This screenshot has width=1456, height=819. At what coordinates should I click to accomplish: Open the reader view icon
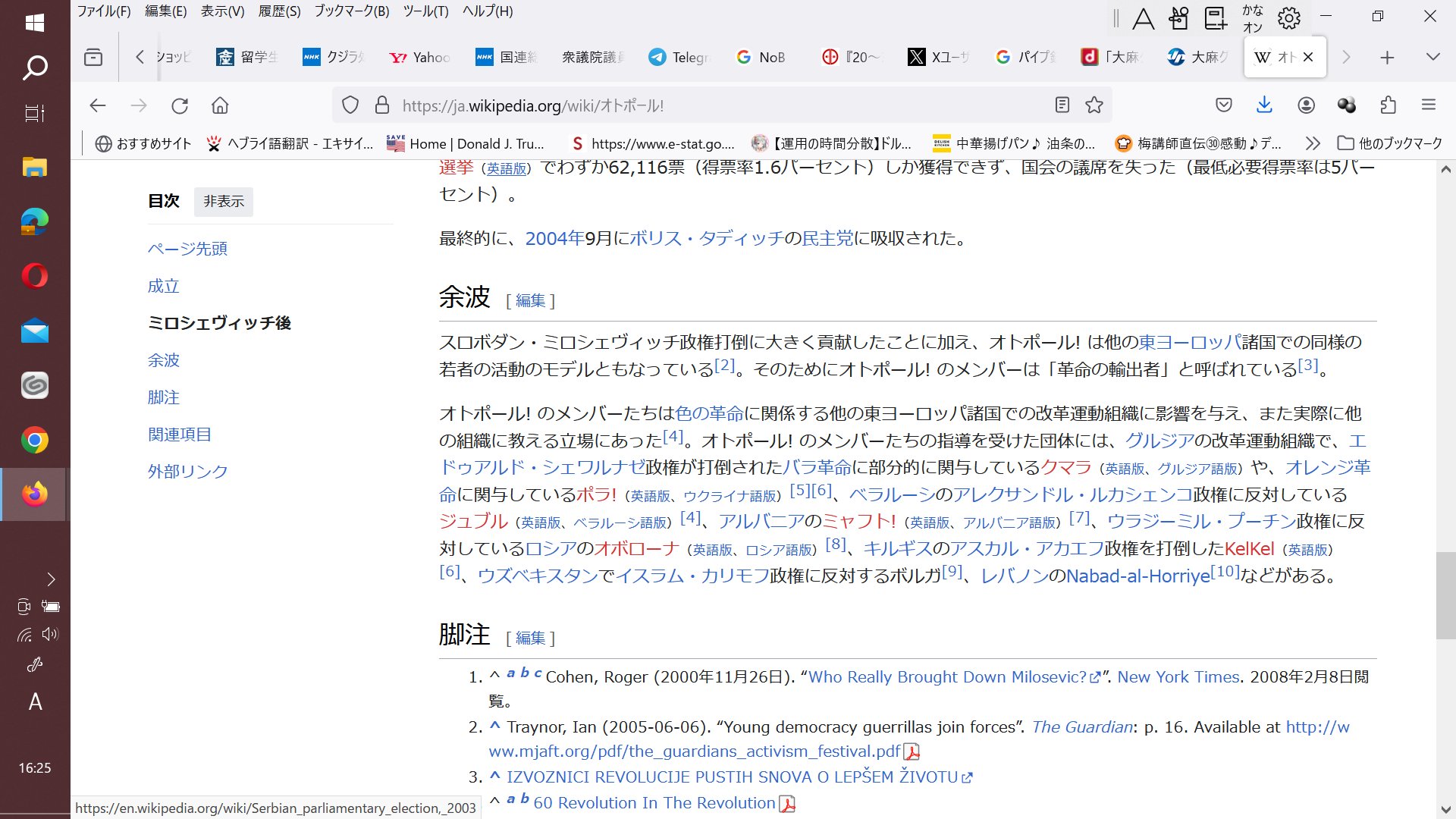pos(1062,105)
